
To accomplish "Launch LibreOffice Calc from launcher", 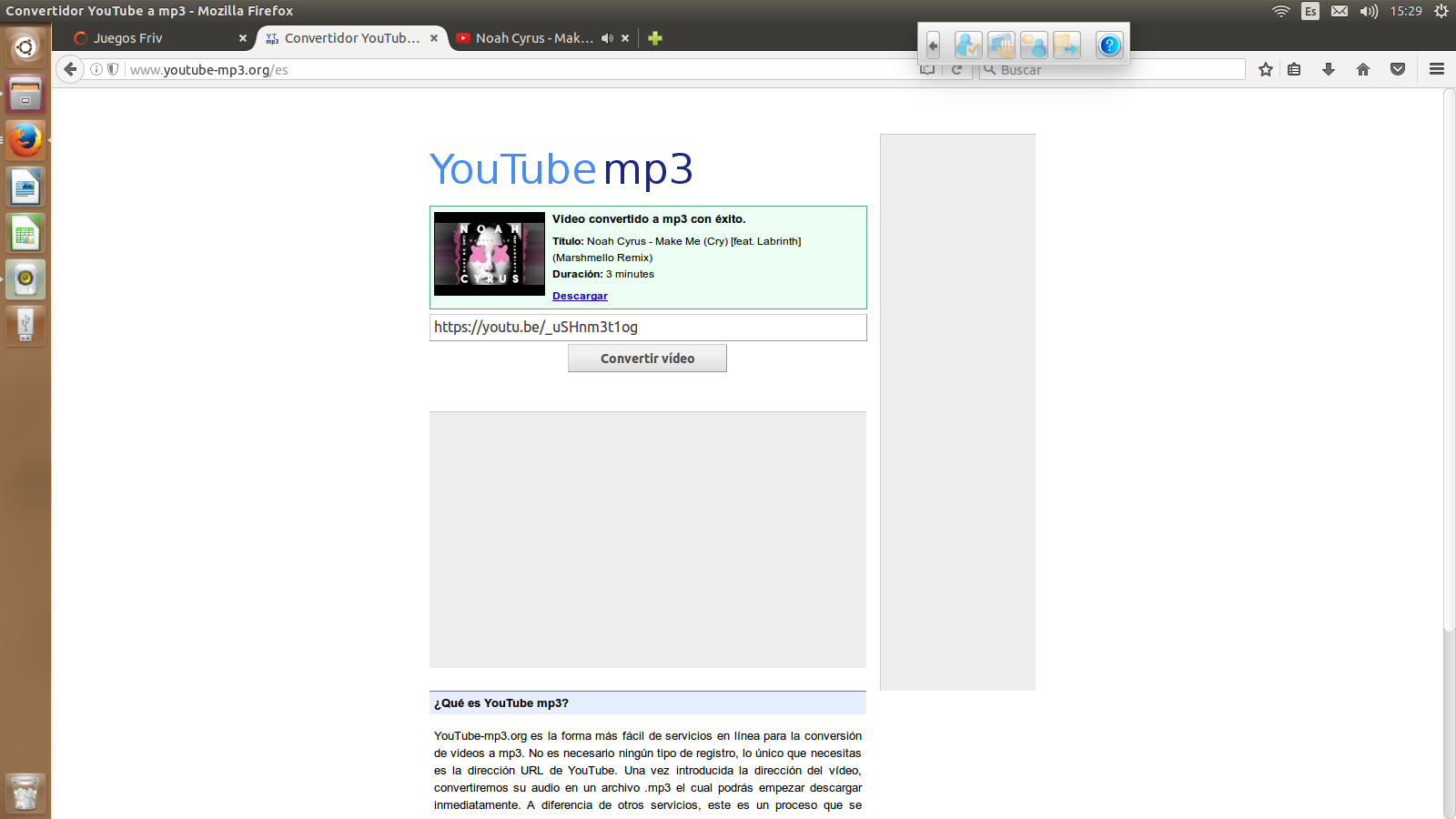I will point(25,234).
